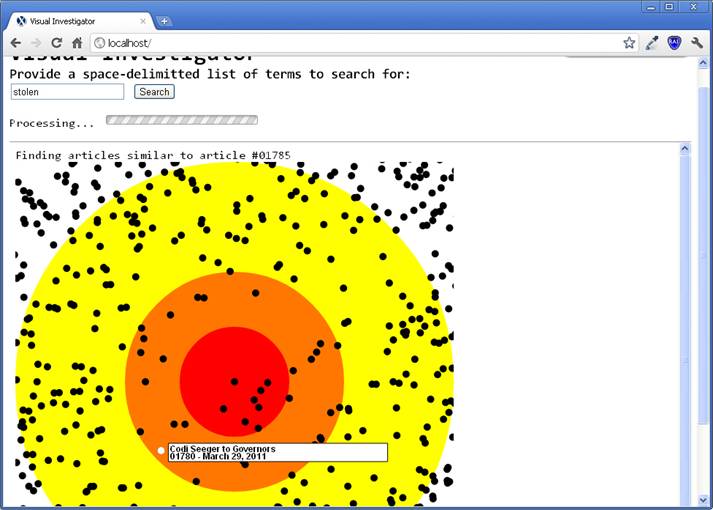The image size is (713, 510).
Task: Maximize the browser window
Action: tap(669, 6)
